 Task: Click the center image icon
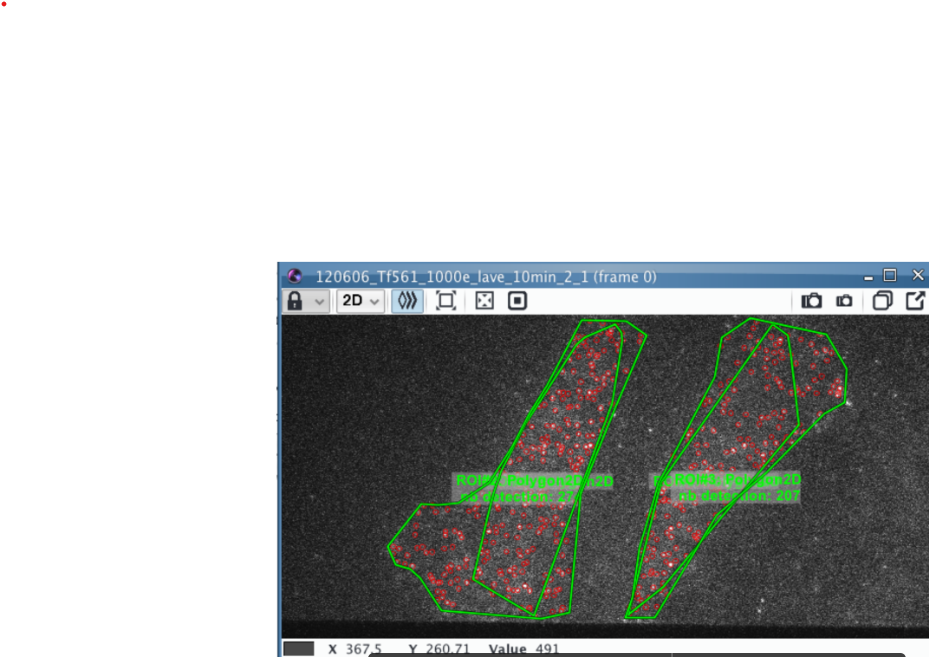[517, 301]
